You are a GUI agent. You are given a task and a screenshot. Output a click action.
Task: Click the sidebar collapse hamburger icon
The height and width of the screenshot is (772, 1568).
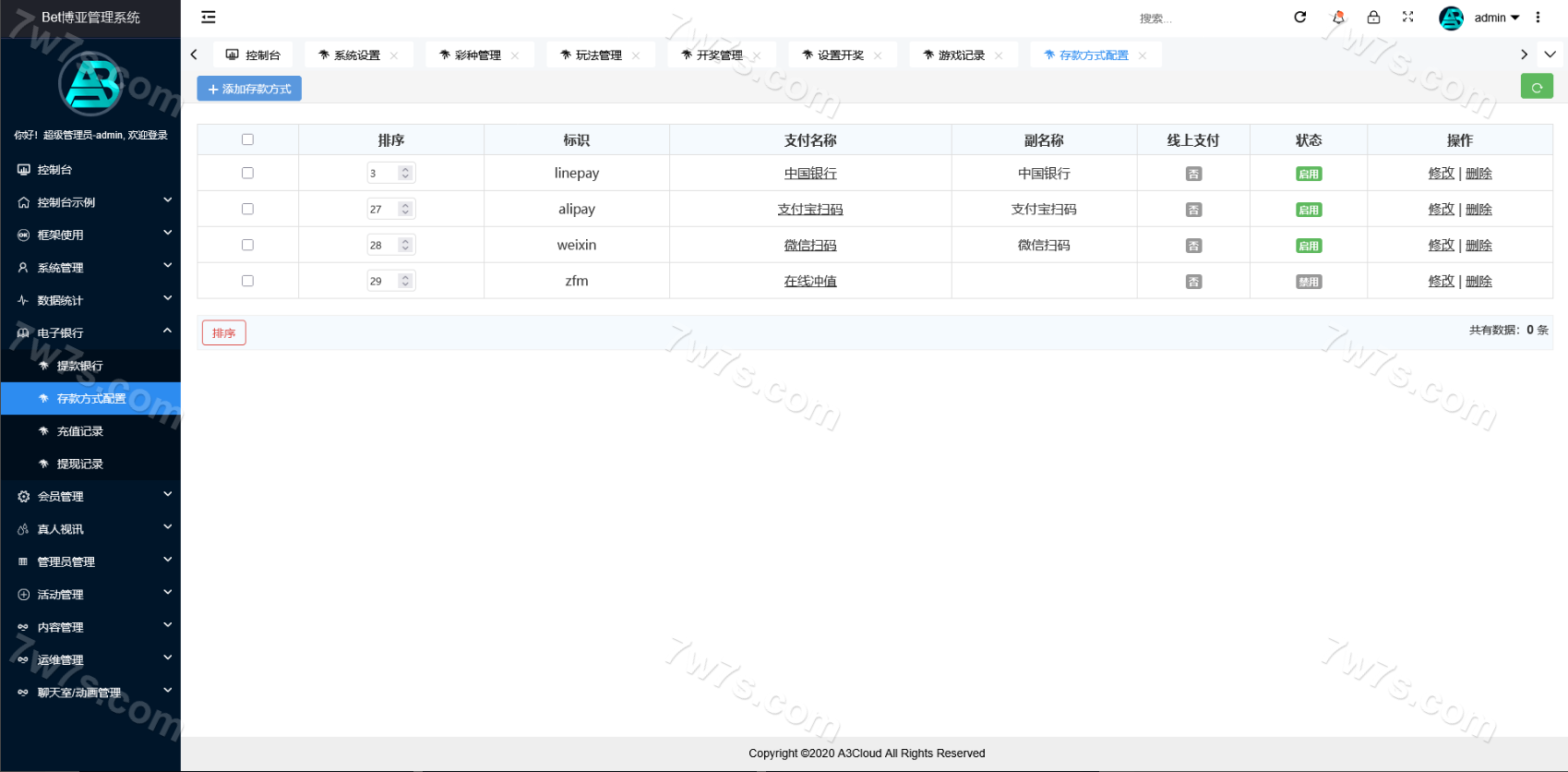click(209, 18)
